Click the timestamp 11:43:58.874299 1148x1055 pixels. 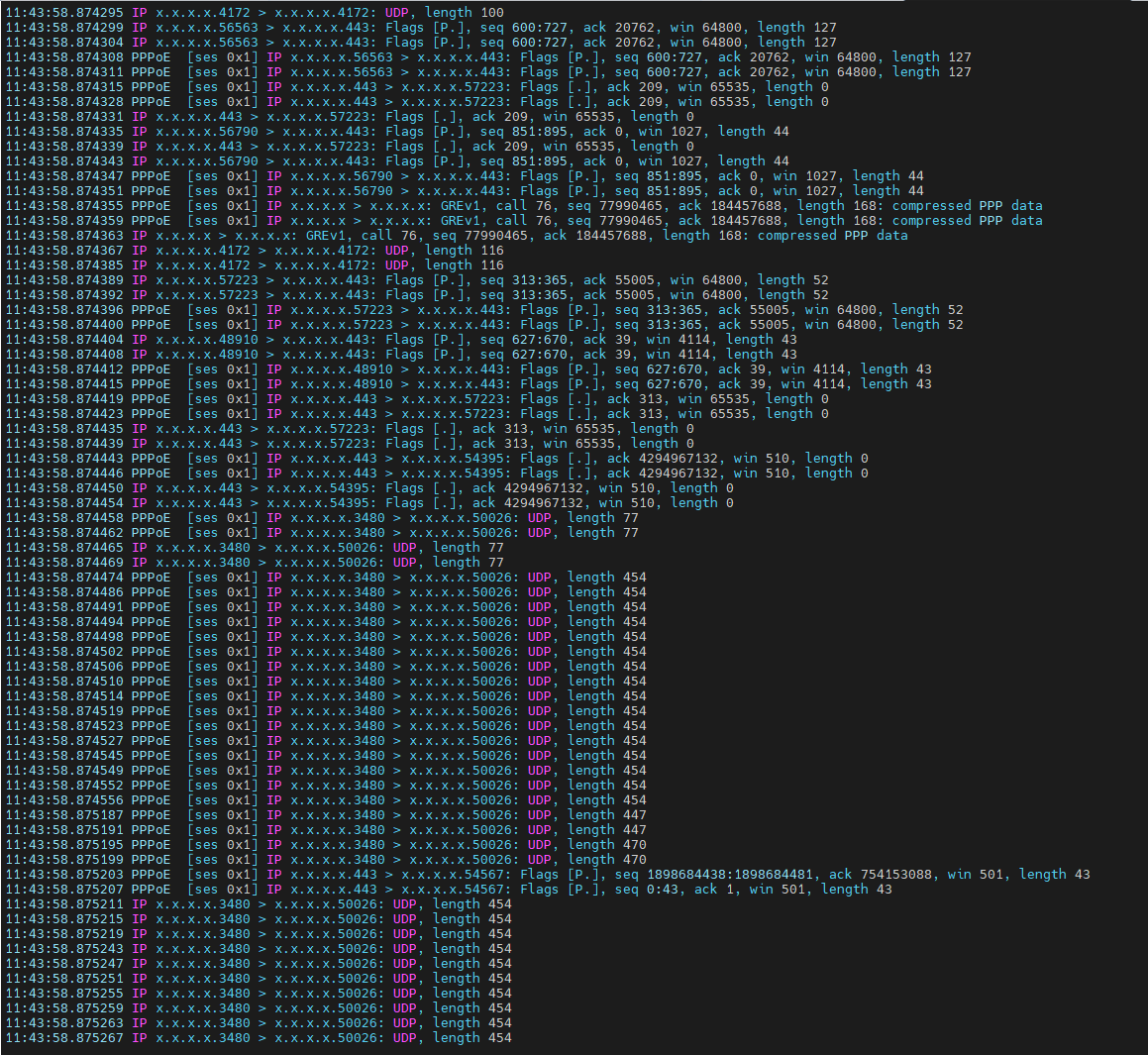point(64,27)
